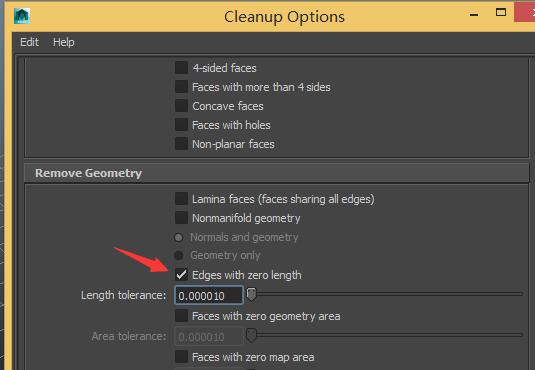Open the Edit menu
The width and height of the screenshot is (535, 370).
[x=29, y=42]
